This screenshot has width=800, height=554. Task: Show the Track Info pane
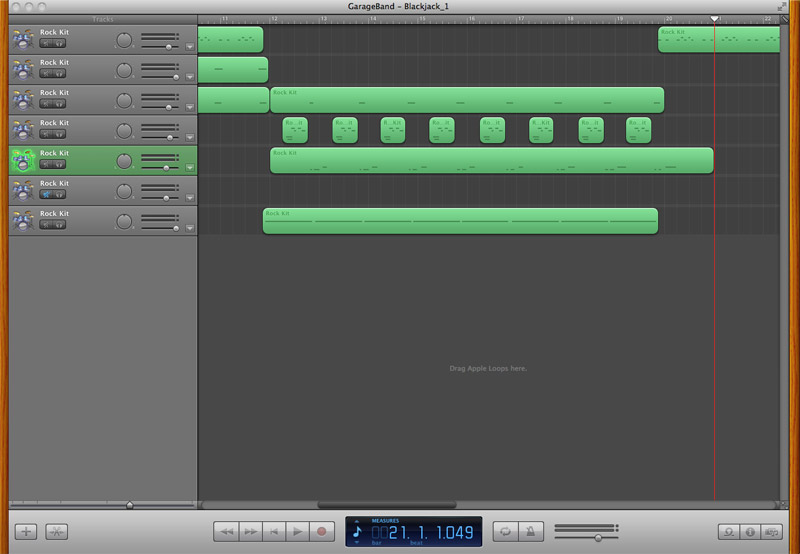point(750,532)
